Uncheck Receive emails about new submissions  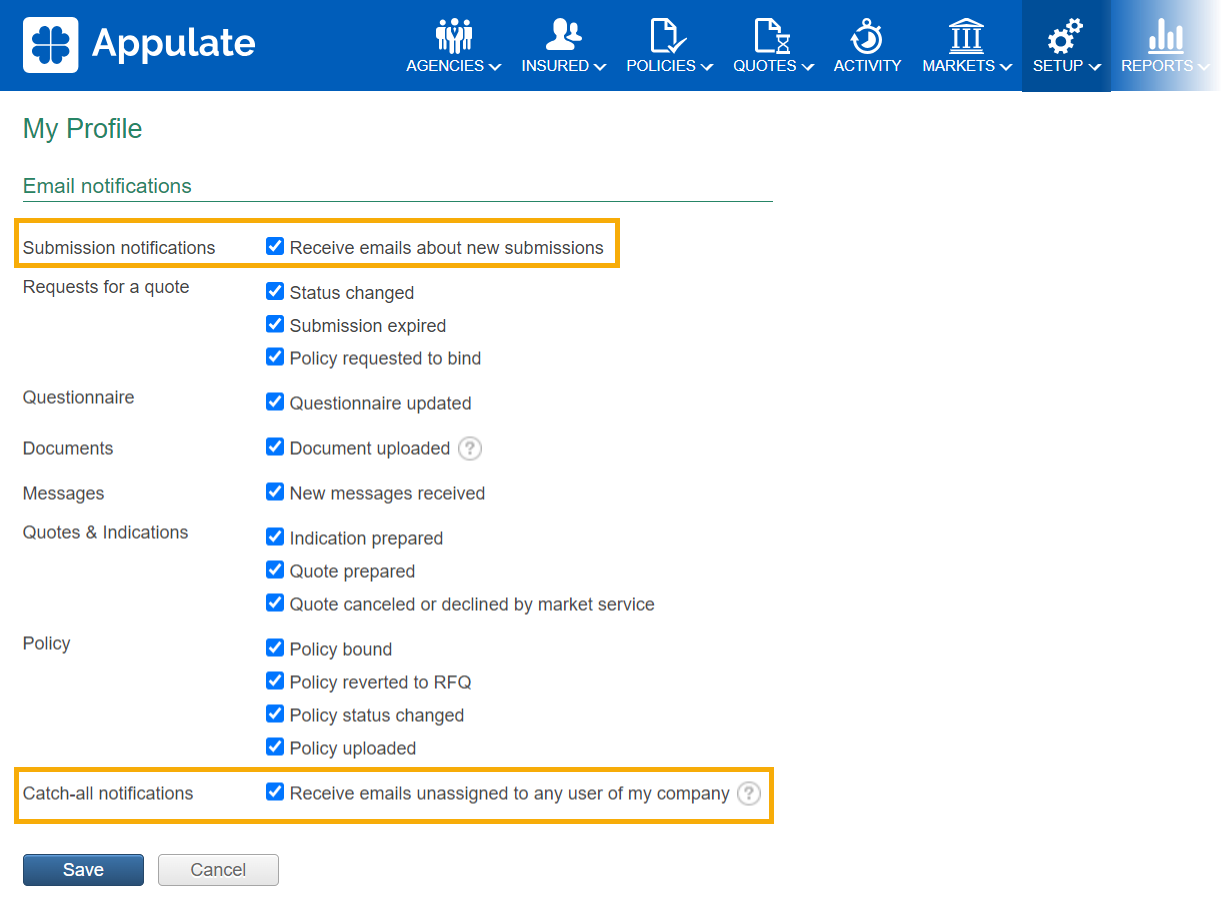coord(275,247)
